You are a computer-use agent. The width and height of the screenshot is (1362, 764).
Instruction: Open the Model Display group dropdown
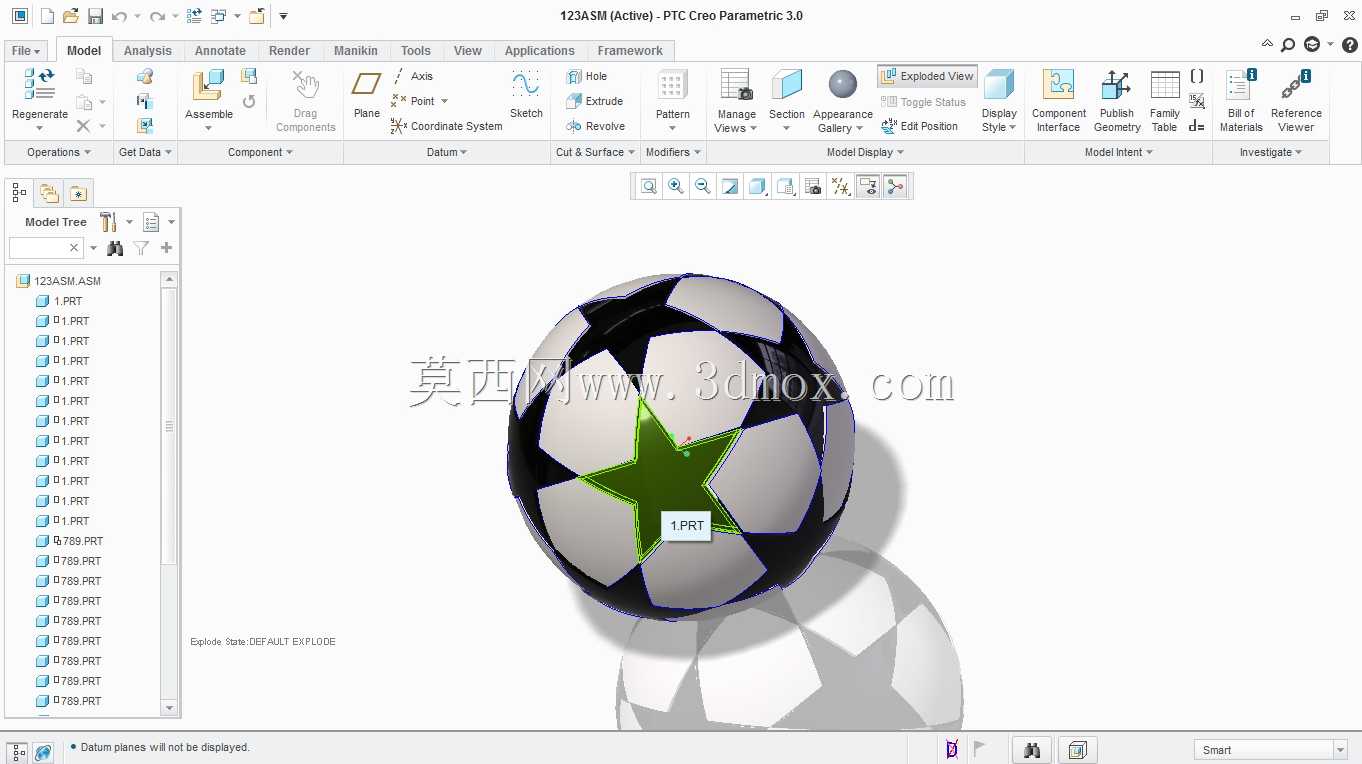865,152
